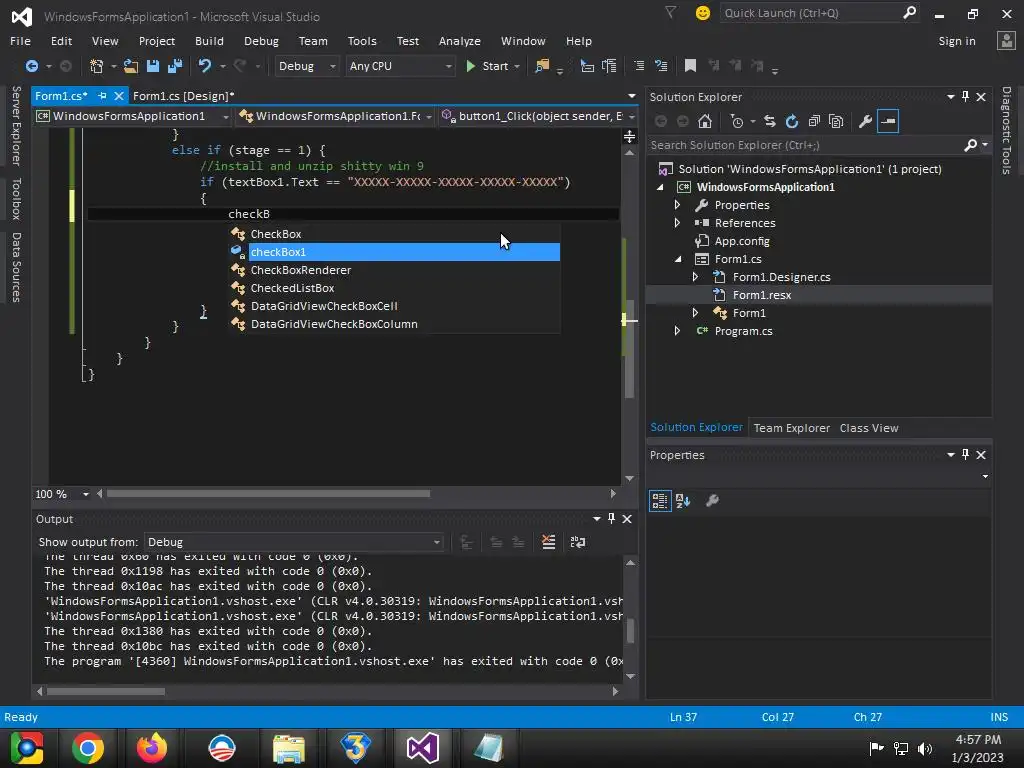Viewport: 1024px width, 768px height.
Task: Click the green Start debugging icon
Action: coord(470,66)
